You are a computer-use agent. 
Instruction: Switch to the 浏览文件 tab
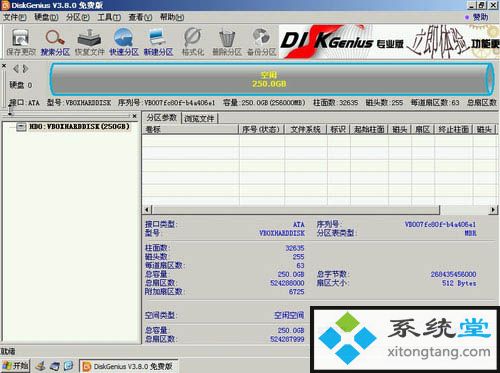199,118
